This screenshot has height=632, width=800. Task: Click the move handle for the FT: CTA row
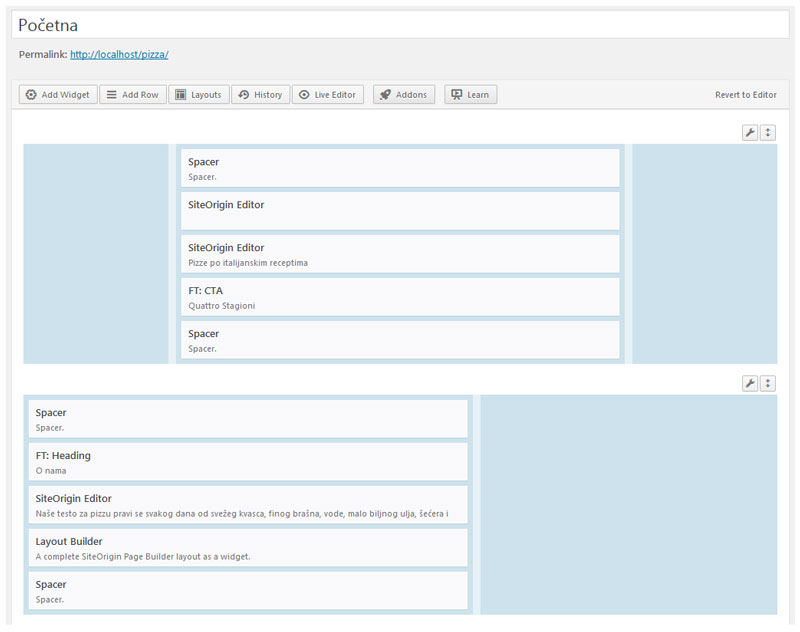pos(768,133)
